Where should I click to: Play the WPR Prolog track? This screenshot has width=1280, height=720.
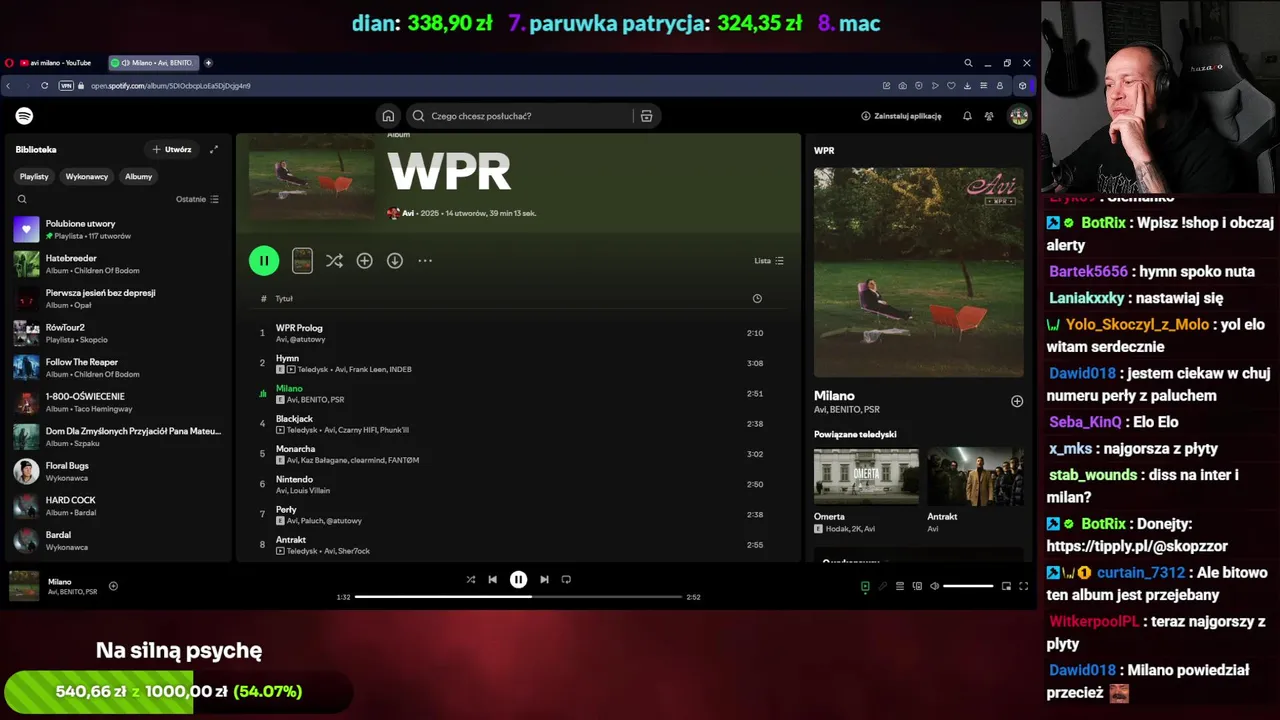518,333
